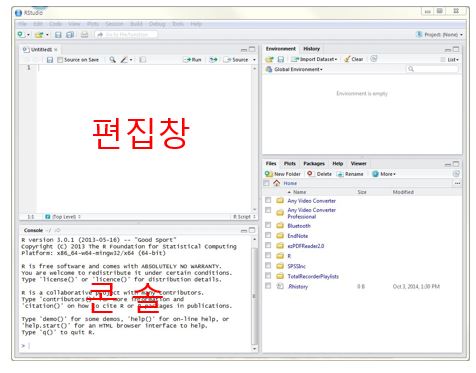Open the Global Environment dropdown
Screen dimensions: 476x373
pos(294,69)
